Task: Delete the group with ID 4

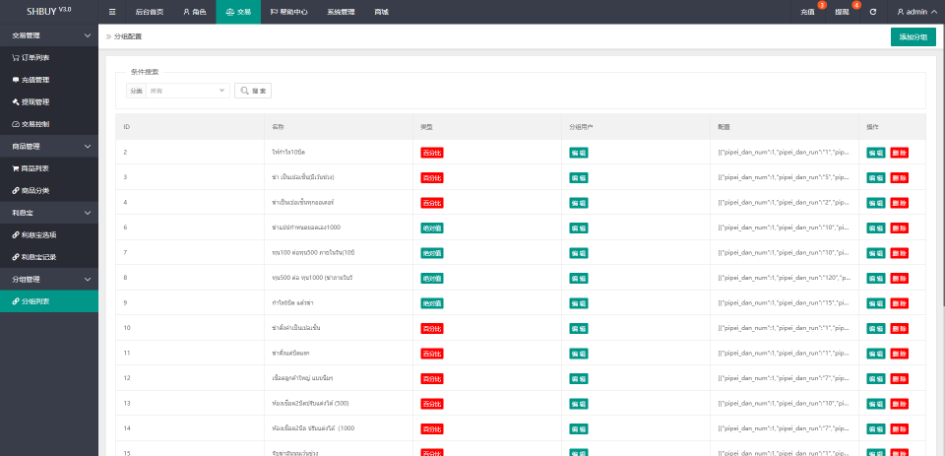Action: point(899,203)
